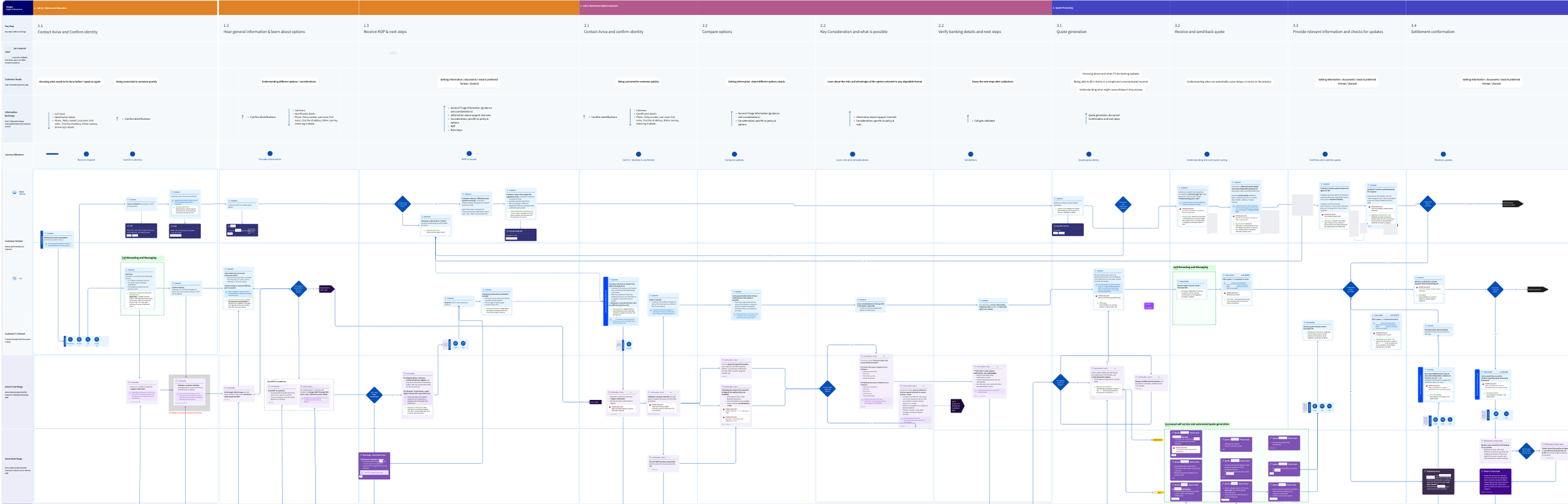This screenshot has width=1568, height=504.
Task: Click step 1.1 'Contact Aviva and Confirm identity' heading
Action: (68, 31)
